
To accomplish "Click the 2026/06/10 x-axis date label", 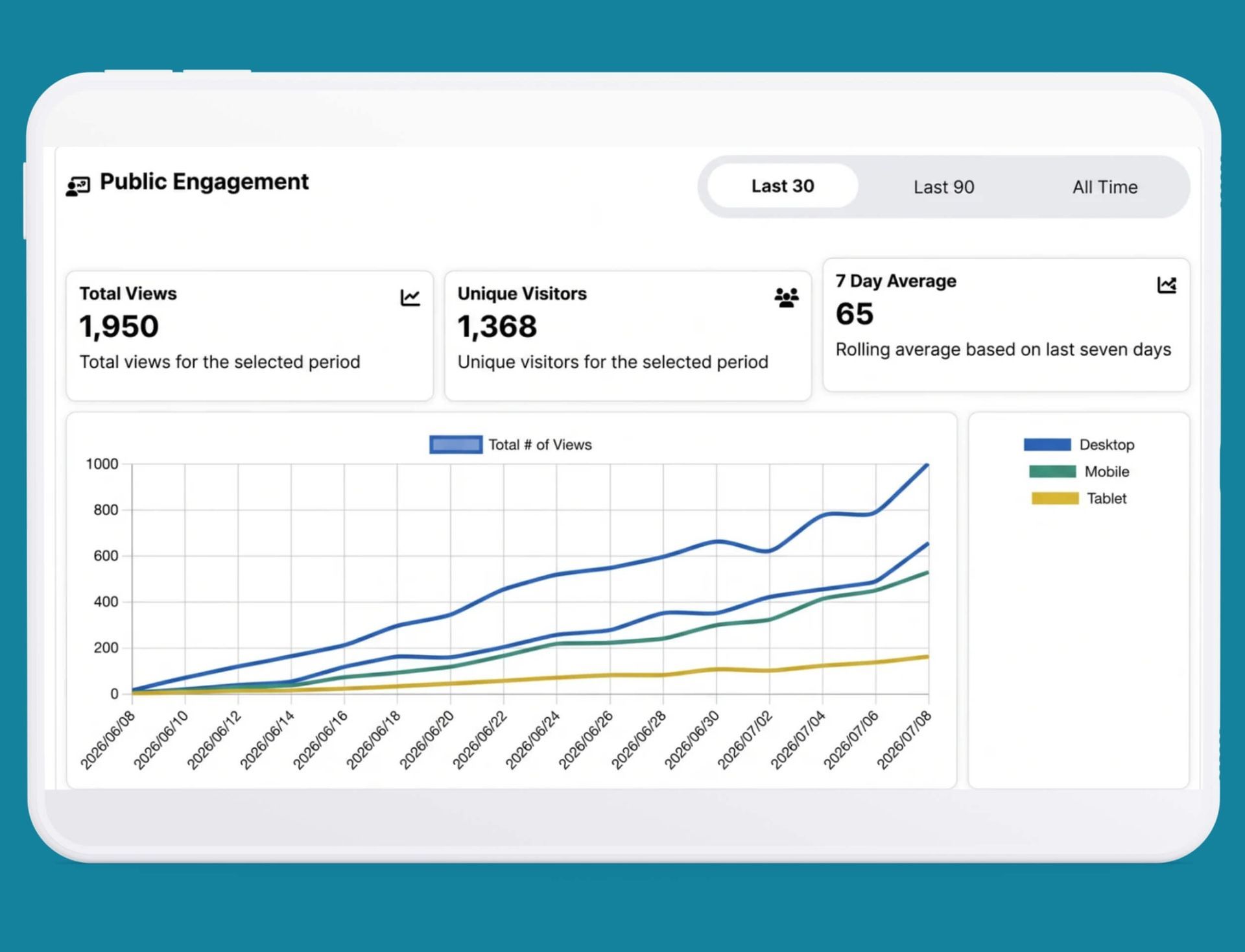I will click(x=161, y=740).
